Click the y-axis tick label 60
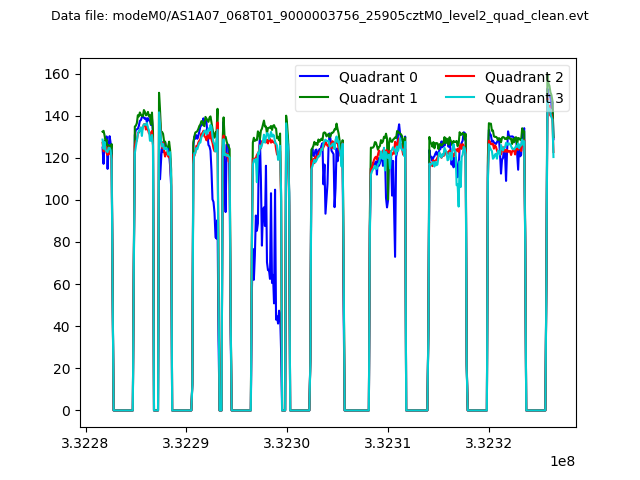This screenshot has height=480, width=640. pos(63,285)
